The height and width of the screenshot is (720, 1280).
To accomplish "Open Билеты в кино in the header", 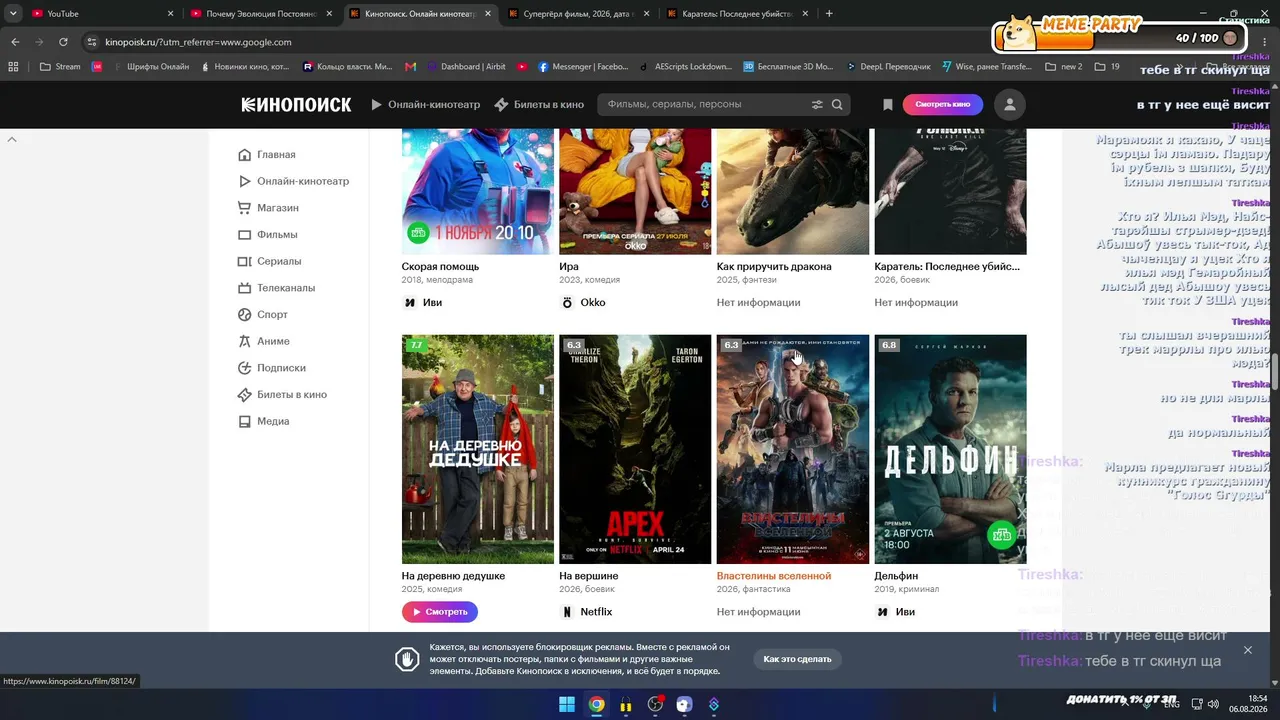I will [539, 104].
